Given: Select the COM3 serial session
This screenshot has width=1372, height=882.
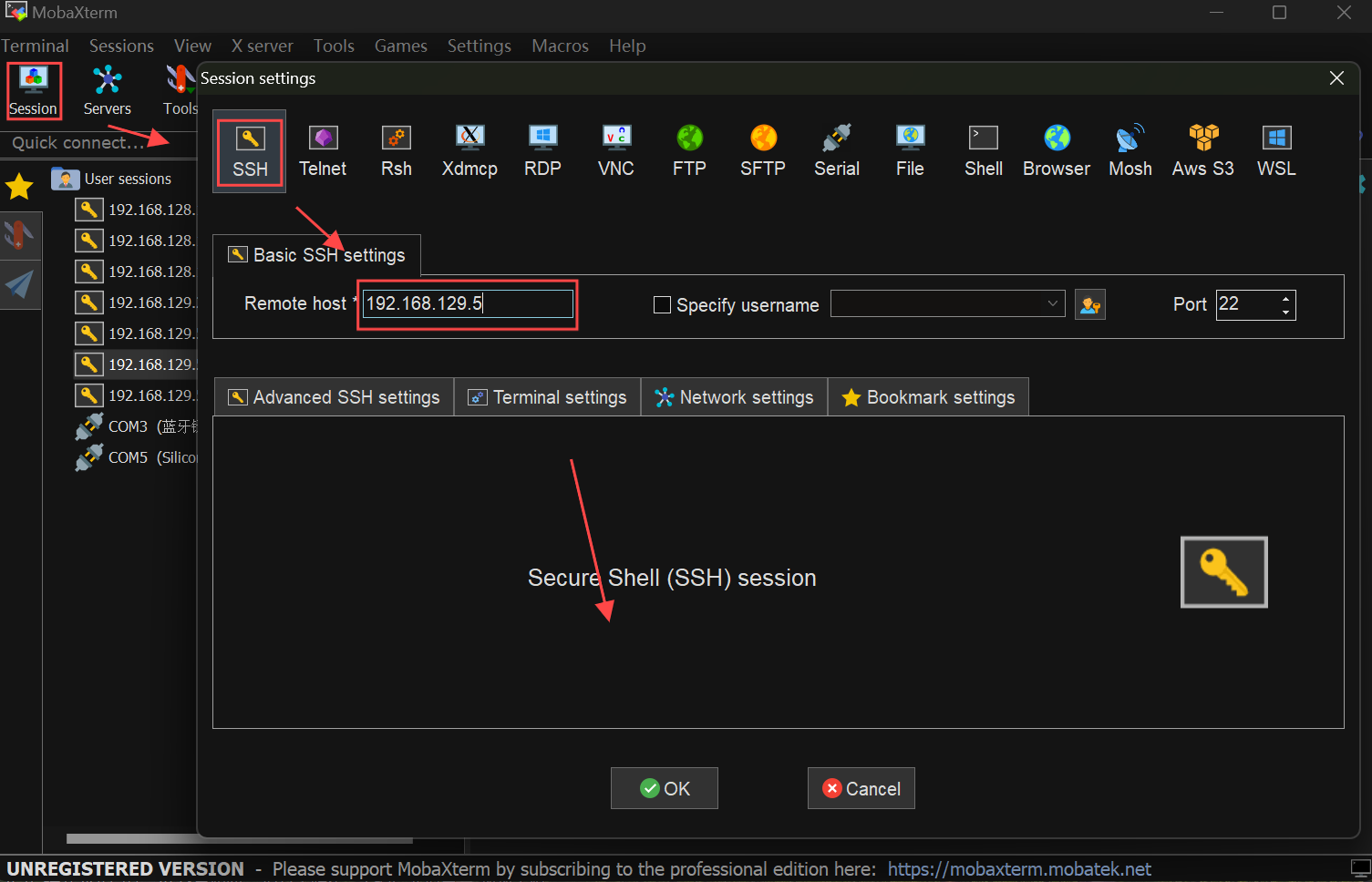Looking at the screenshot, I should (x=137, y=426).
